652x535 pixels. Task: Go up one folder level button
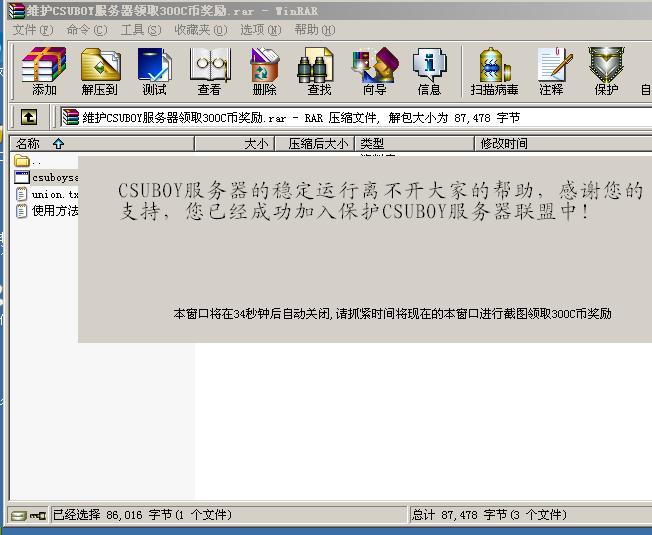29,117
